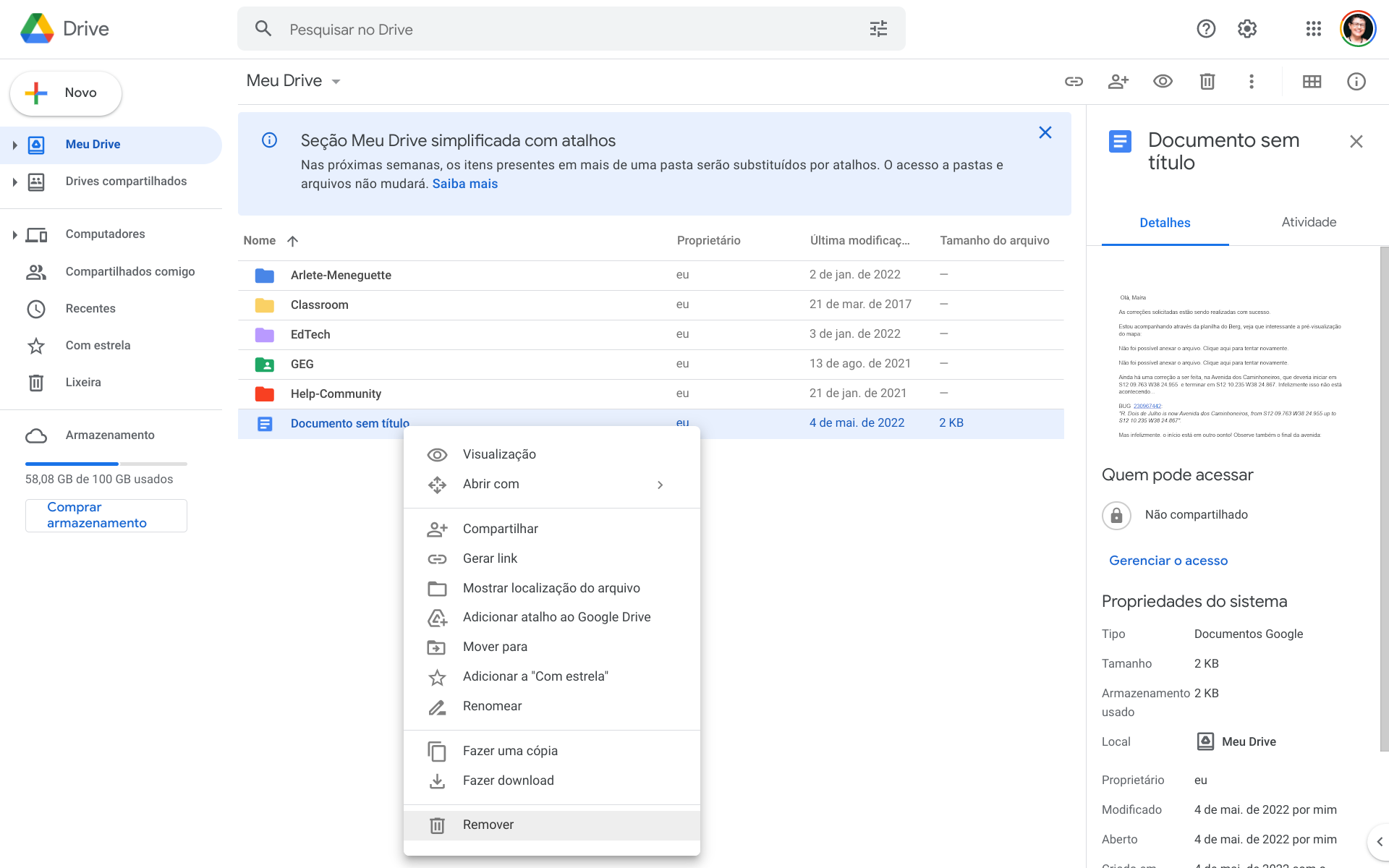
Task: Click the green GEG shared folder icon
Action: 265,364
